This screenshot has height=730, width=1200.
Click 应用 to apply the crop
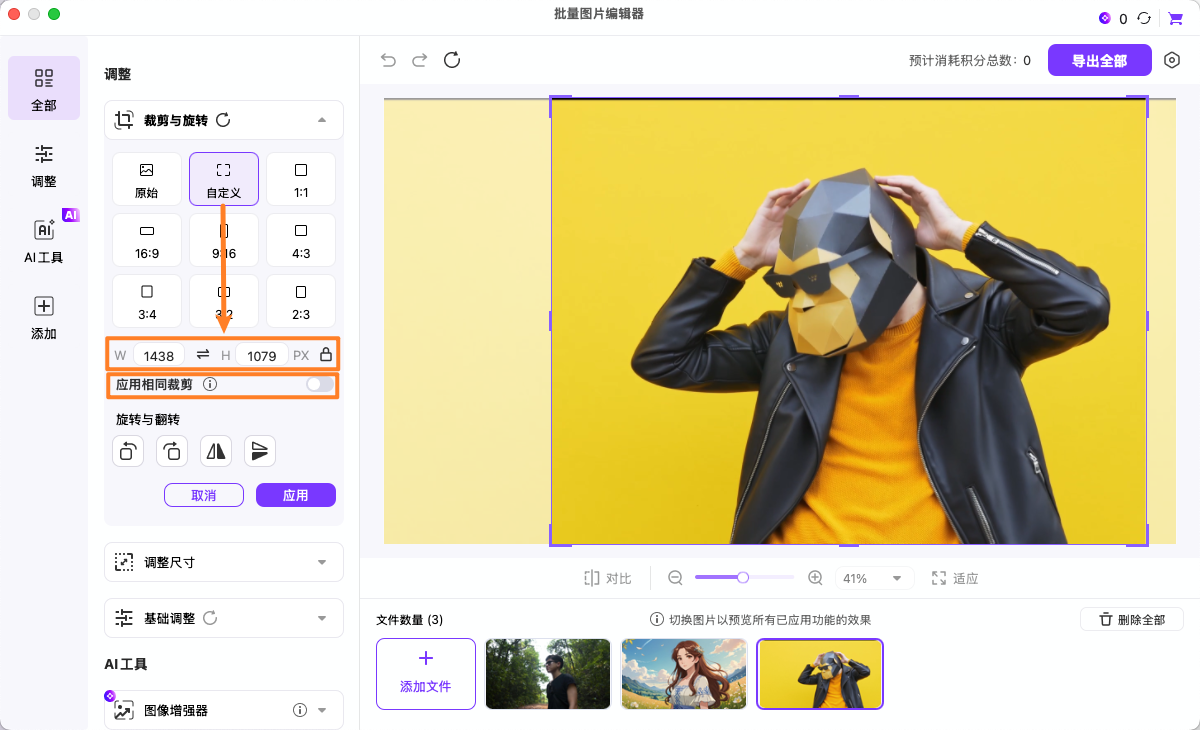(x=296, y=495)
